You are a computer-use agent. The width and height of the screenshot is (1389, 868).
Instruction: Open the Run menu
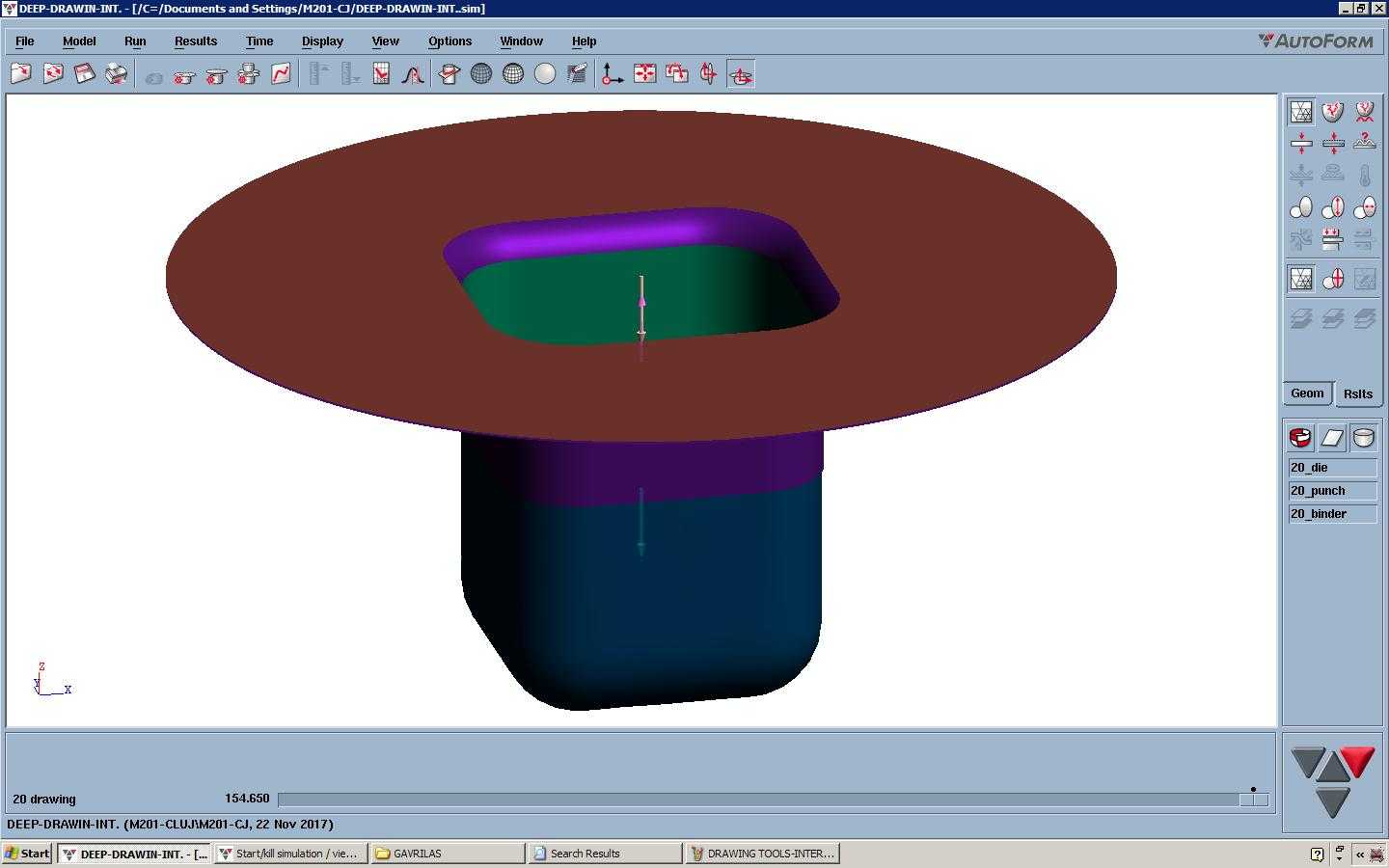click(x=135, y=41)
